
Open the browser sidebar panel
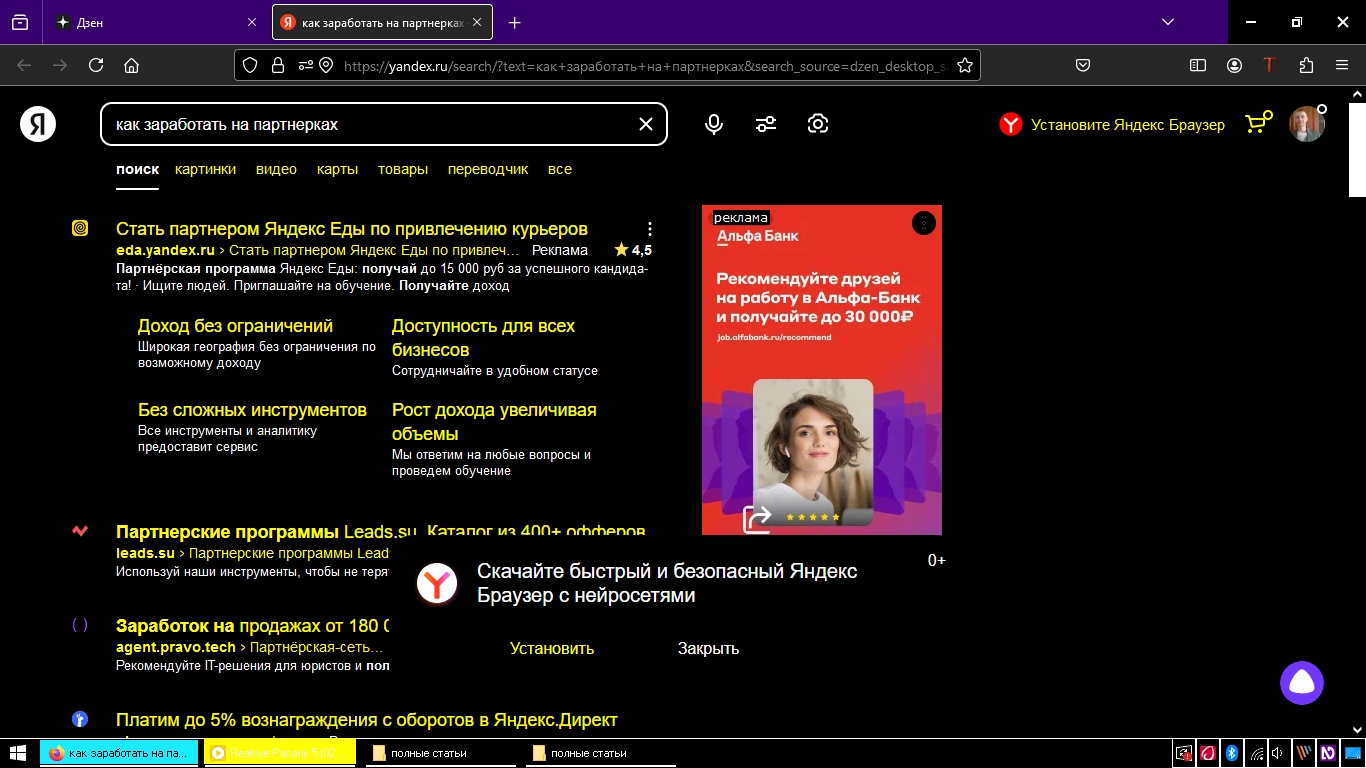(x=1198, y=65)
